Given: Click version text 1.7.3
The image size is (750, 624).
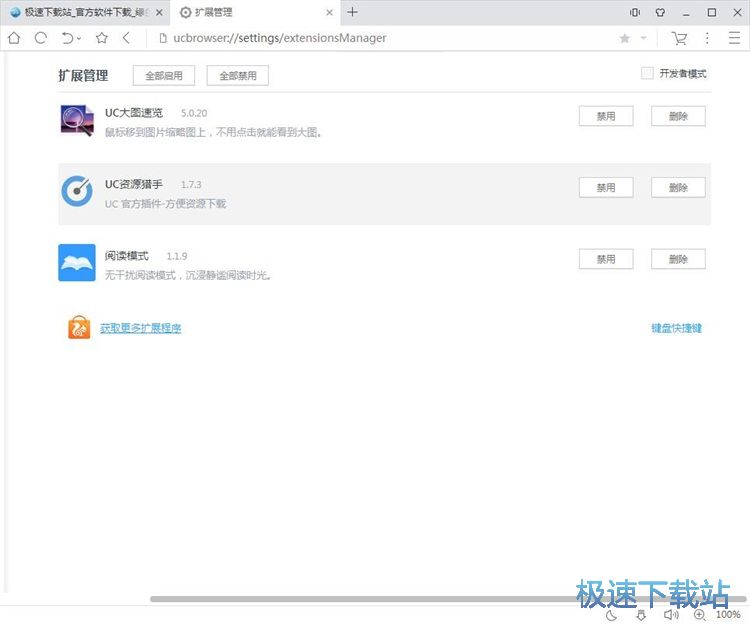Looking at the screenshot, I should [x=191, y=185].
